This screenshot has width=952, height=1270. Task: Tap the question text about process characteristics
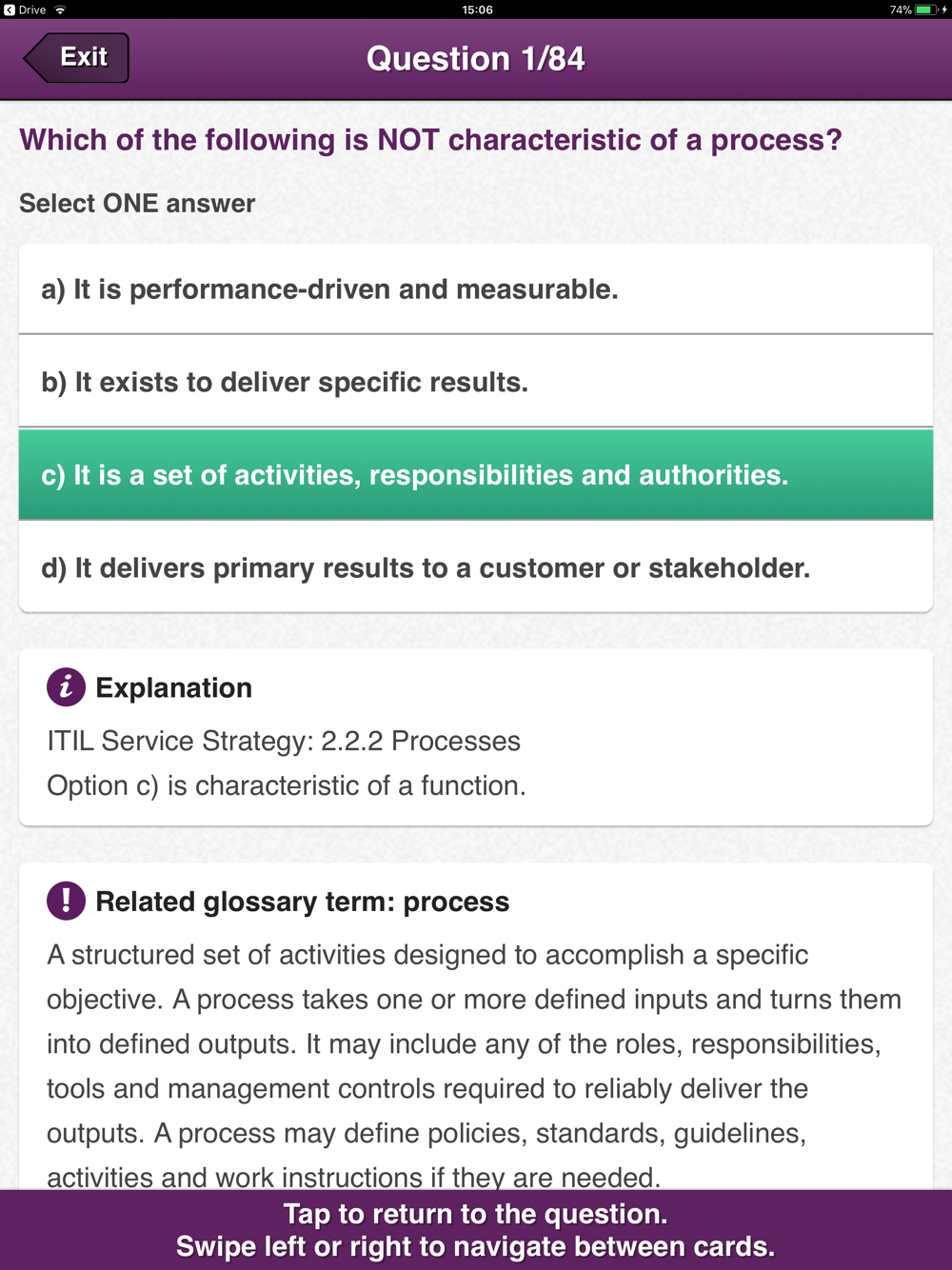pos(430,140)
